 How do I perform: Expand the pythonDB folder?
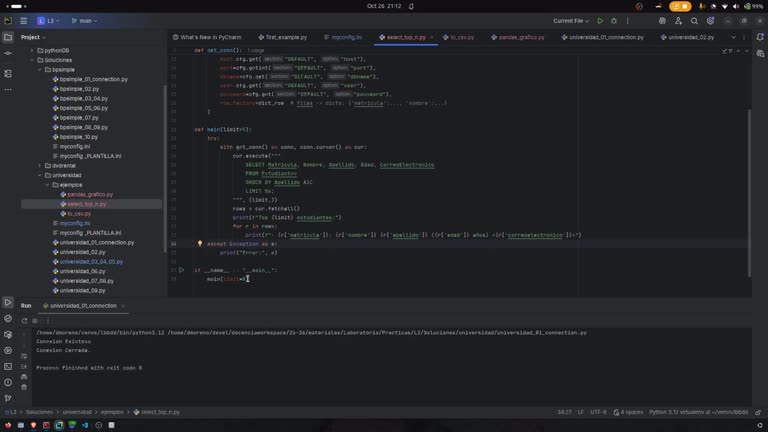coord(32,50)
